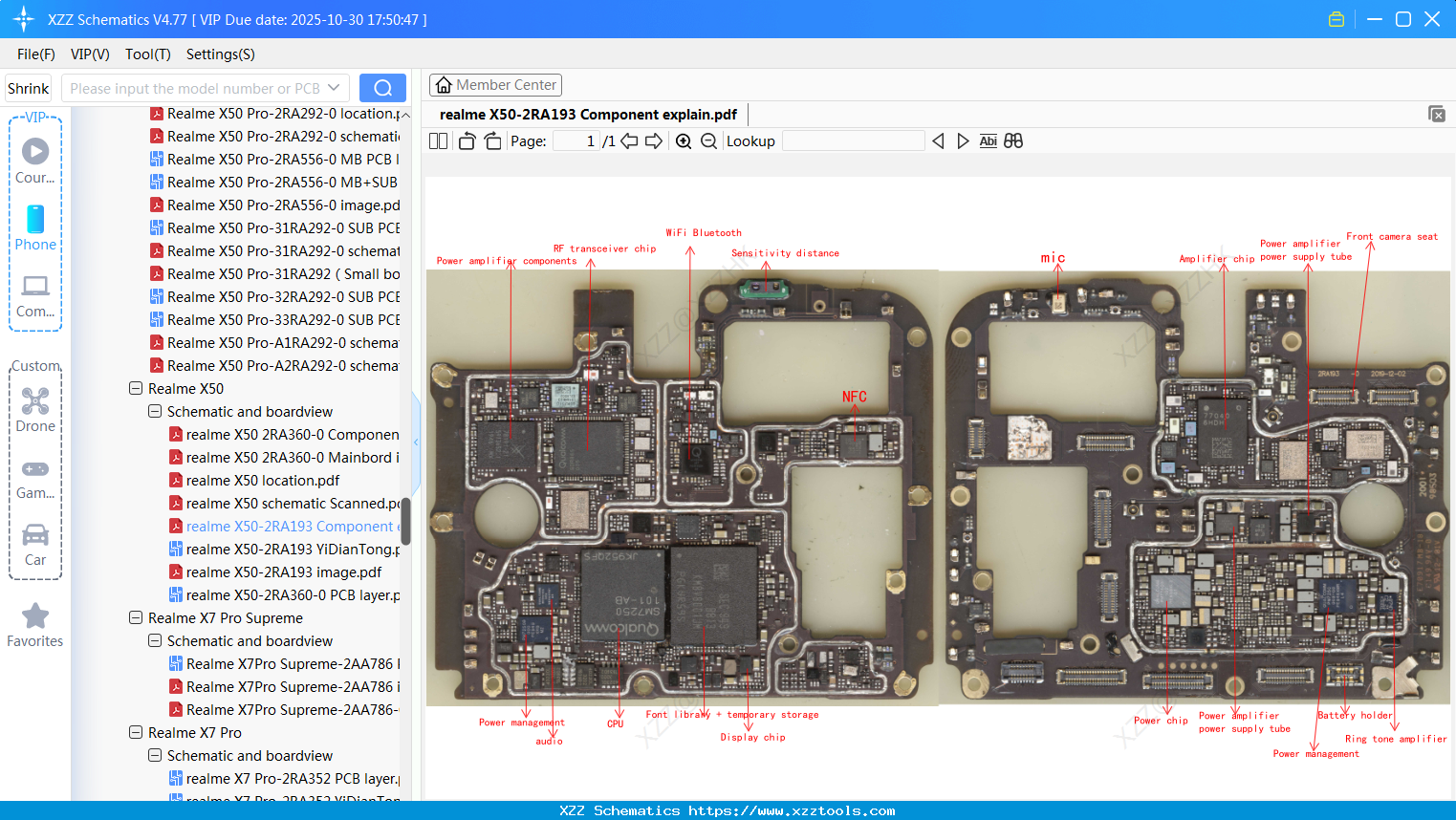Image resolution: width=1456 pixels, height=820 pixels.
Task: Click the binoculars search icon
Action: point(1013,141)
